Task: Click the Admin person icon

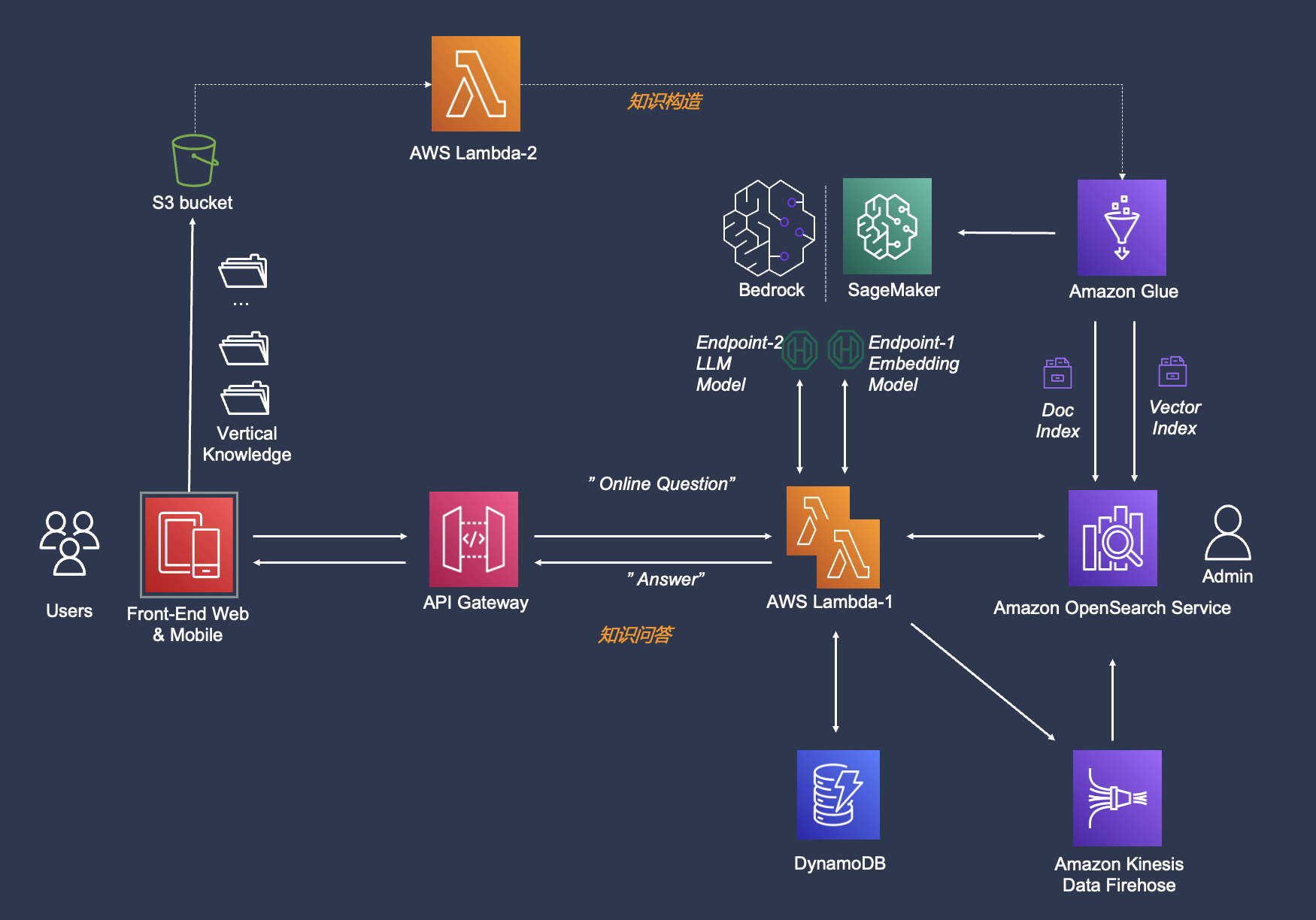Action: coord(1228,533)
